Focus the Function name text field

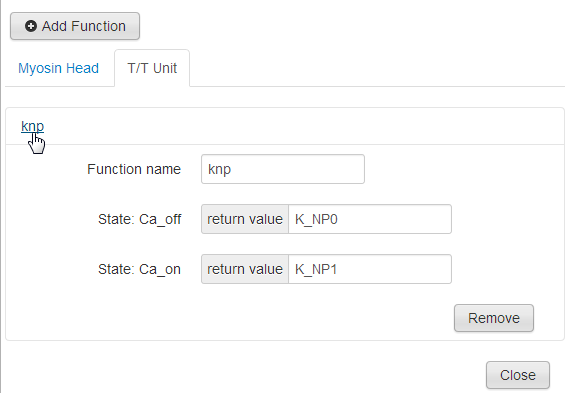pyautogui.click(x=283, y=169)
